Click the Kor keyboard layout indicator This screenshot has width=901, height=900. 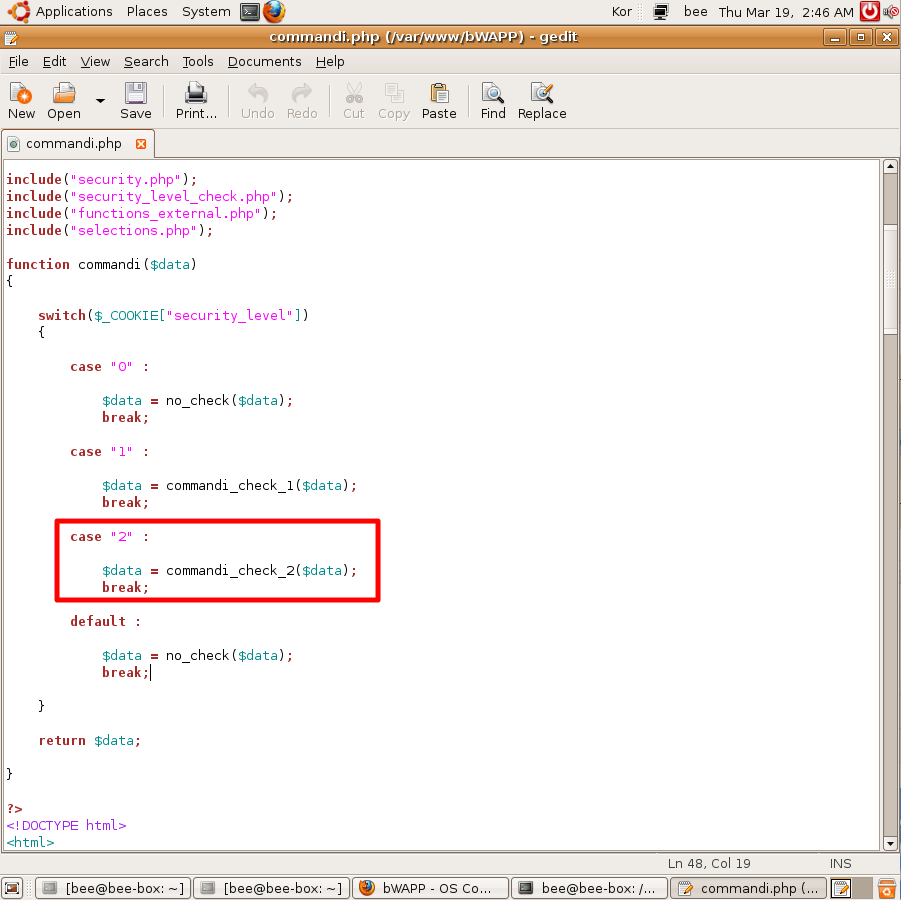[622, 11]
